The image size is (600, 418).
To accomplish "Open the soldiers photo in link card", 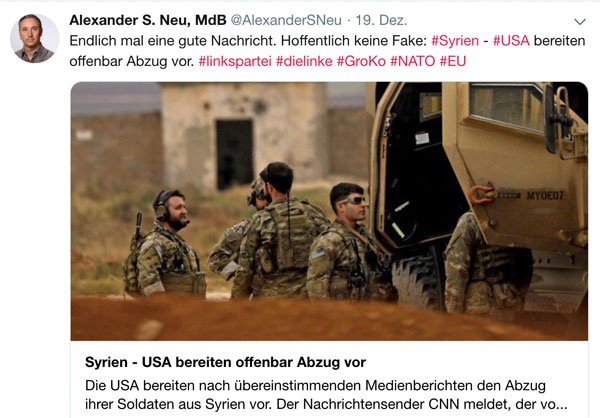I will click(329, 211).
